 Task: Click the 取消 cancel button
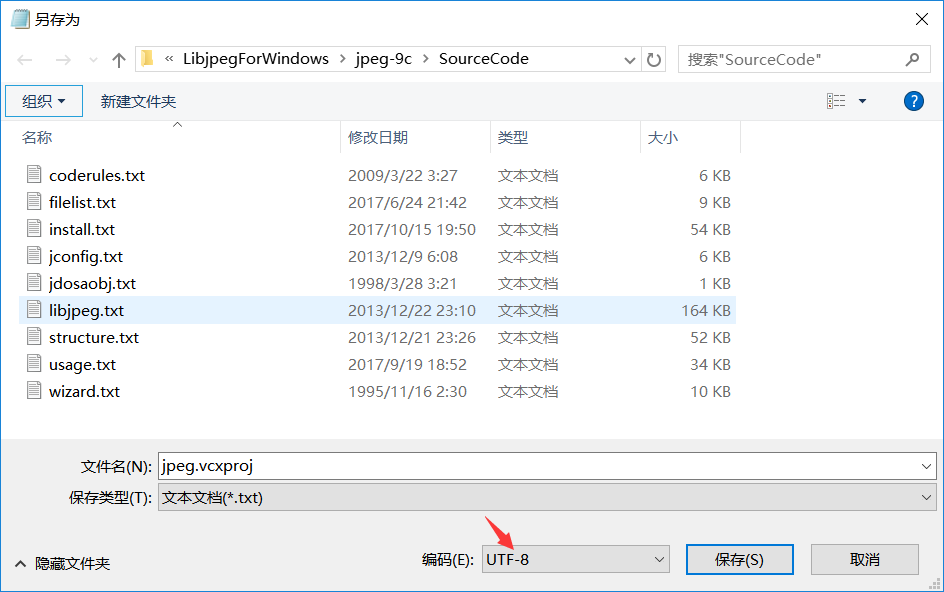pos(864,559)
